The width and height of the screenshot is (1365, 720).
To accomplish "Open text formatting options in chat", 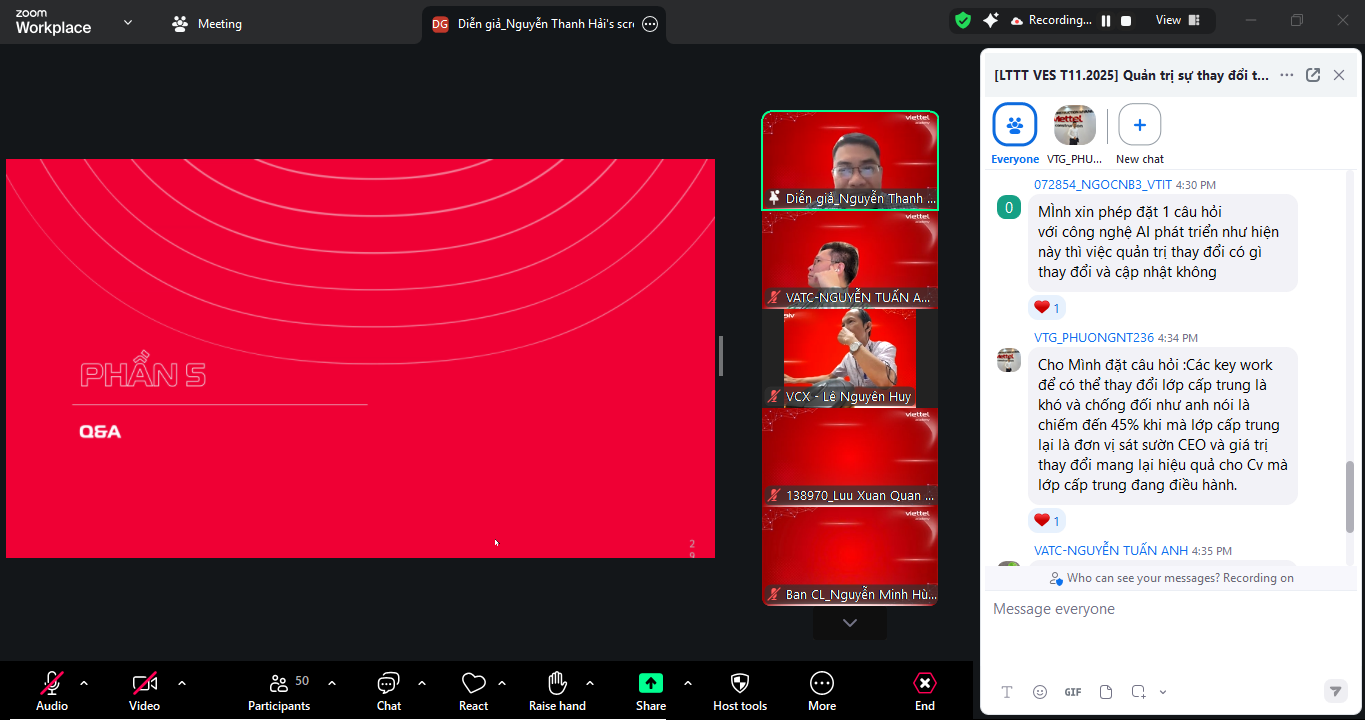I will [1007, 692].
